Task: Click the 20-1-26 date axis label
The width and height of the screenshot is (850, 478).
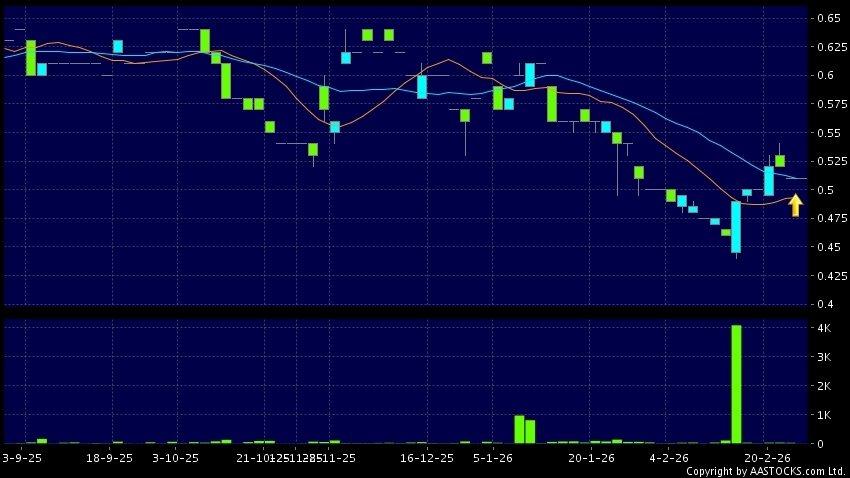Action: (x=590, y=457)
